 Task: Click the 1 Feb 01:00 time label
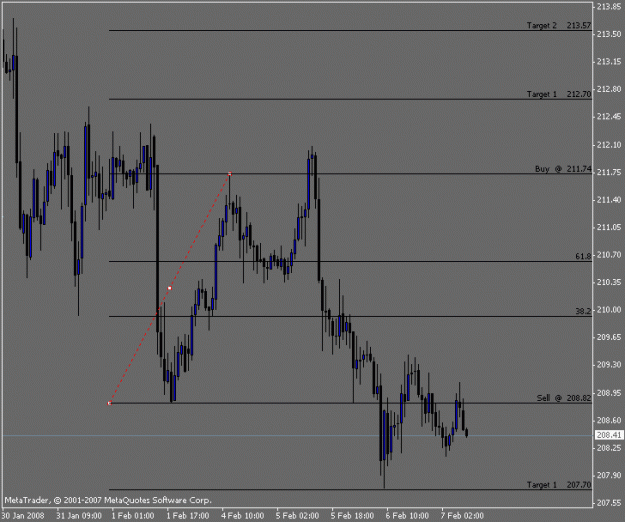coord(133,516)
